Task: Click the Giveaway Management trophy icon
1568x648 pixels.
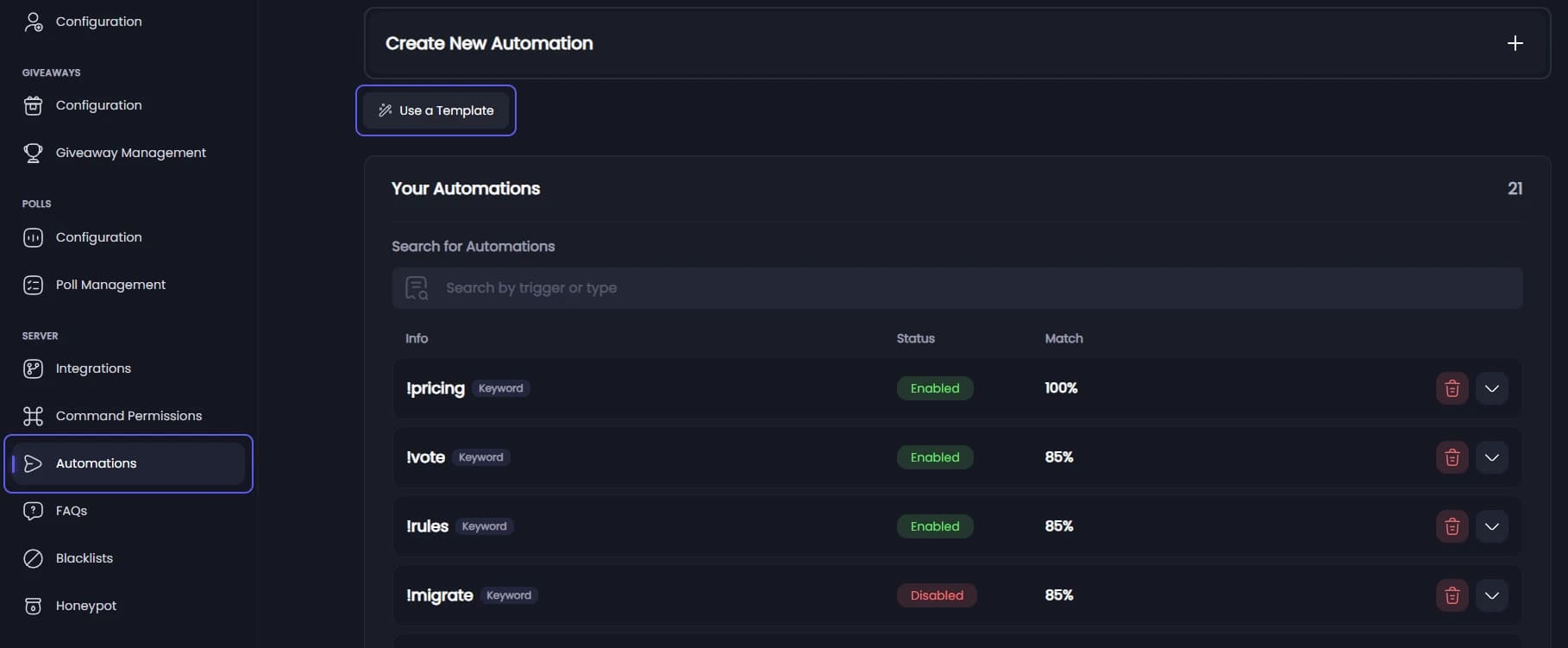Action: [x=33, y=153]
